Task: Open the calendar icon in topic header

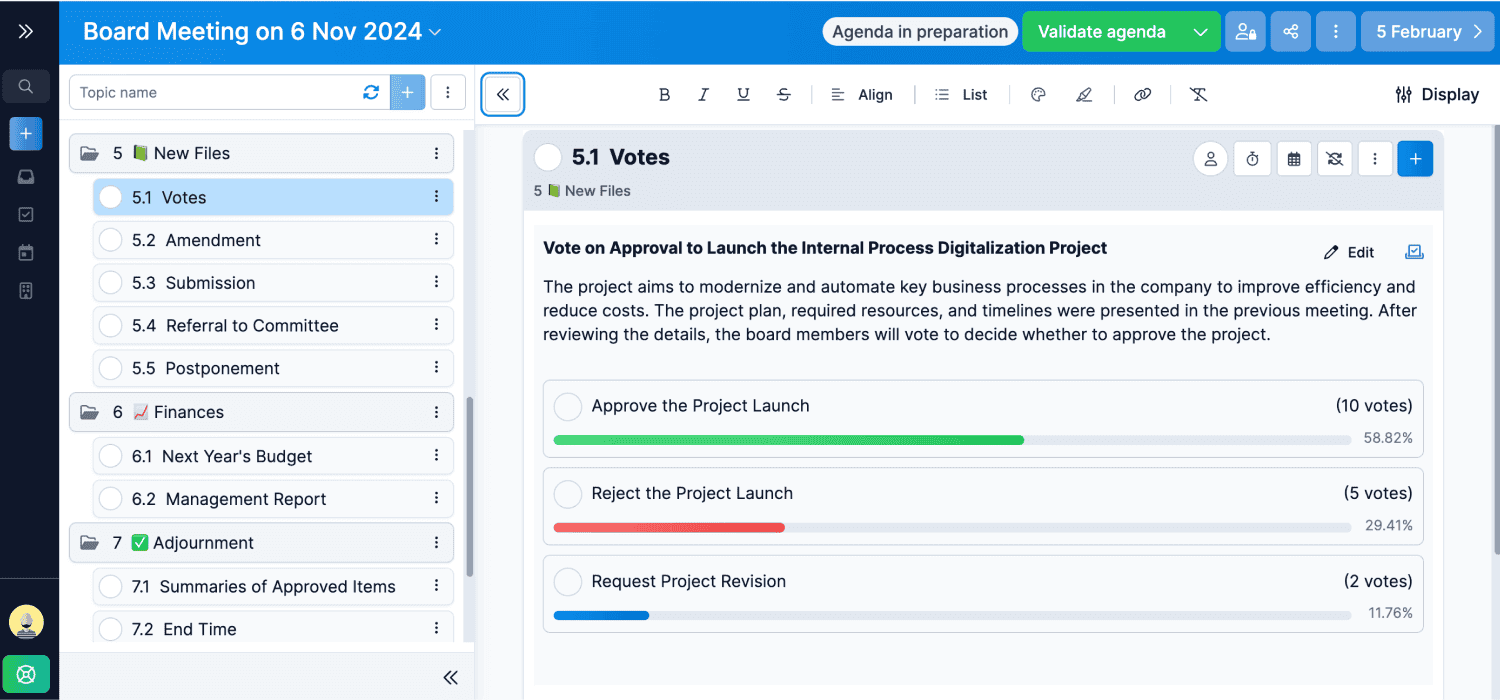Action: pyautogui.click(x=1294, y=159)
